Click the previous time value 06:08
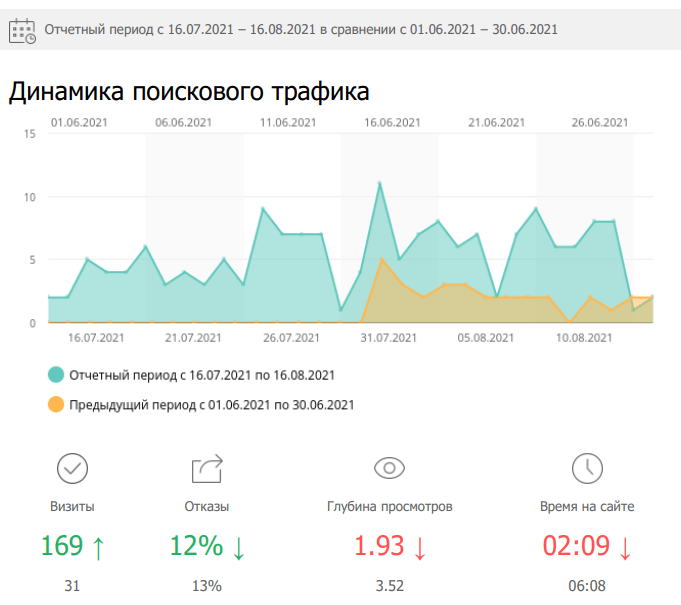The width and height of the screenshot is (681, 605). [x=587, y=586]
